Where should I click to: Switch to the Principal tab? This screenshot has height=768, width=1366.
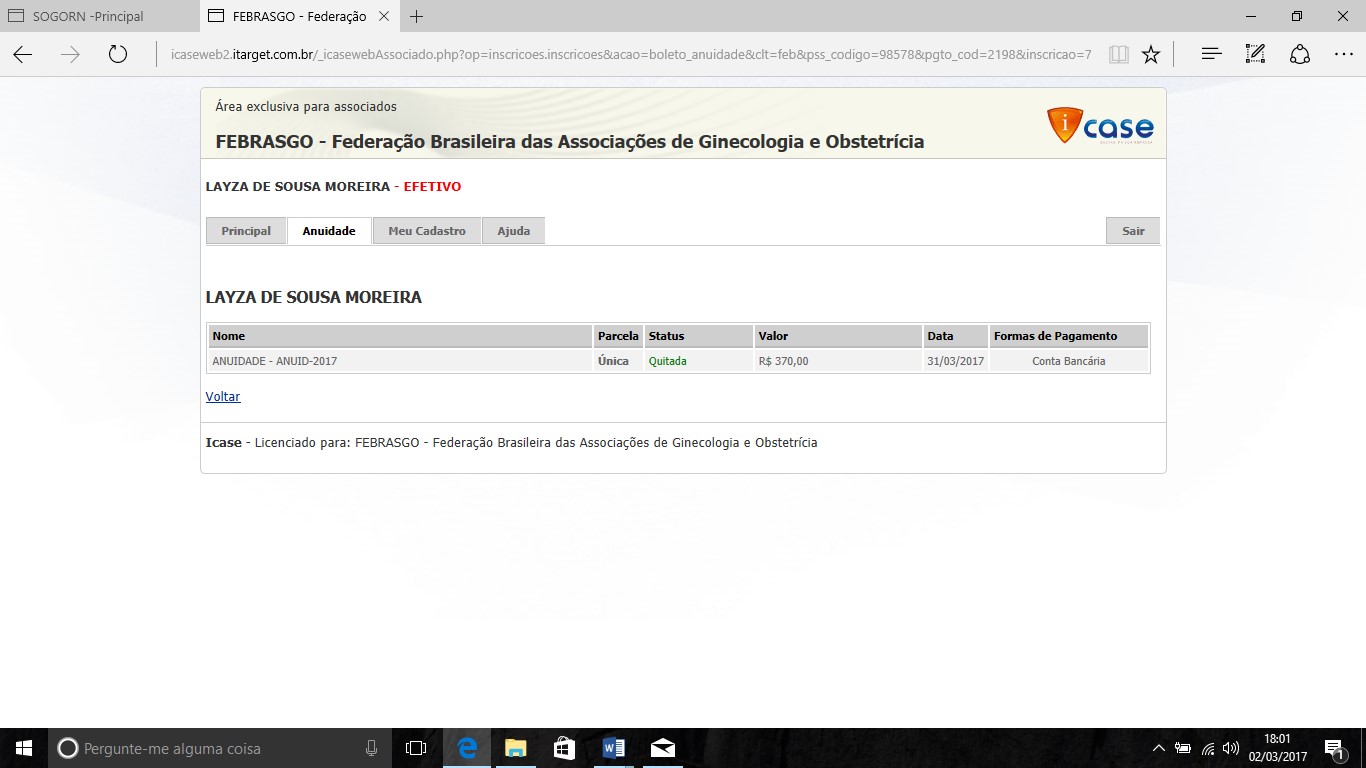pos(246,231)
